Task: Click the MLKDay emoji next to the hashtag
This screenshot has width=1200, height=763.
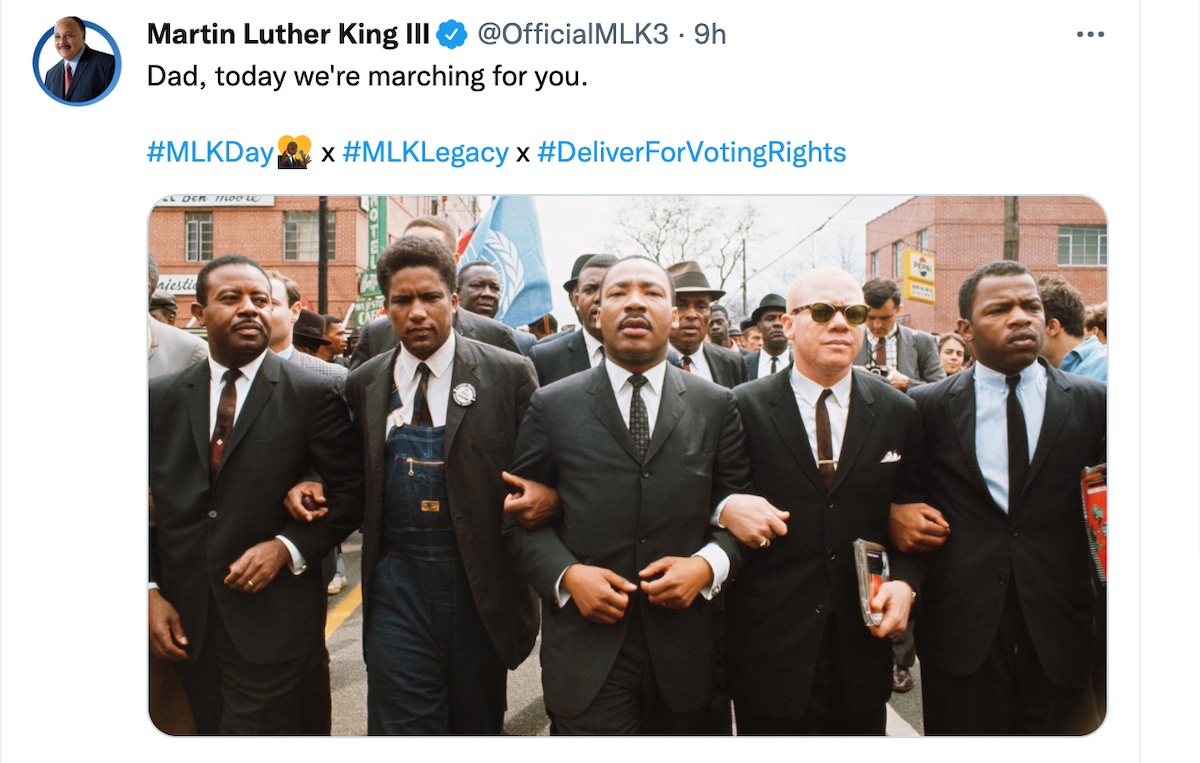Action: coord(294,153)
